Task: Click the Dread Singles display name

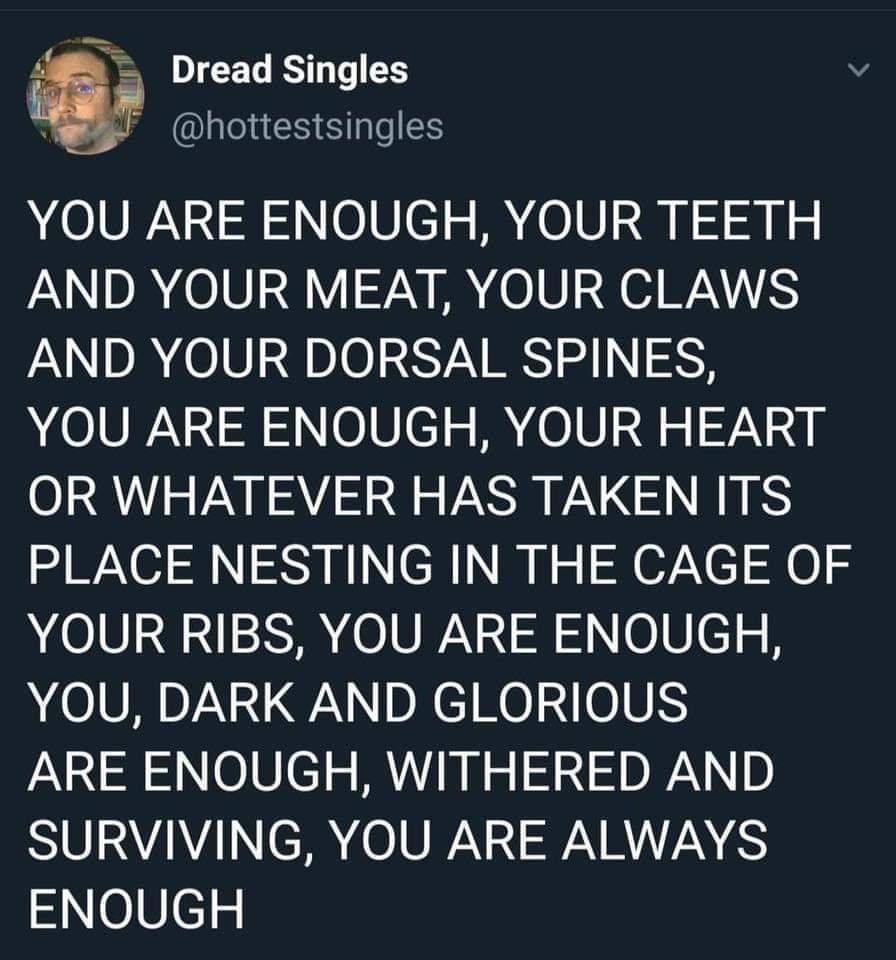Action: 290,70
